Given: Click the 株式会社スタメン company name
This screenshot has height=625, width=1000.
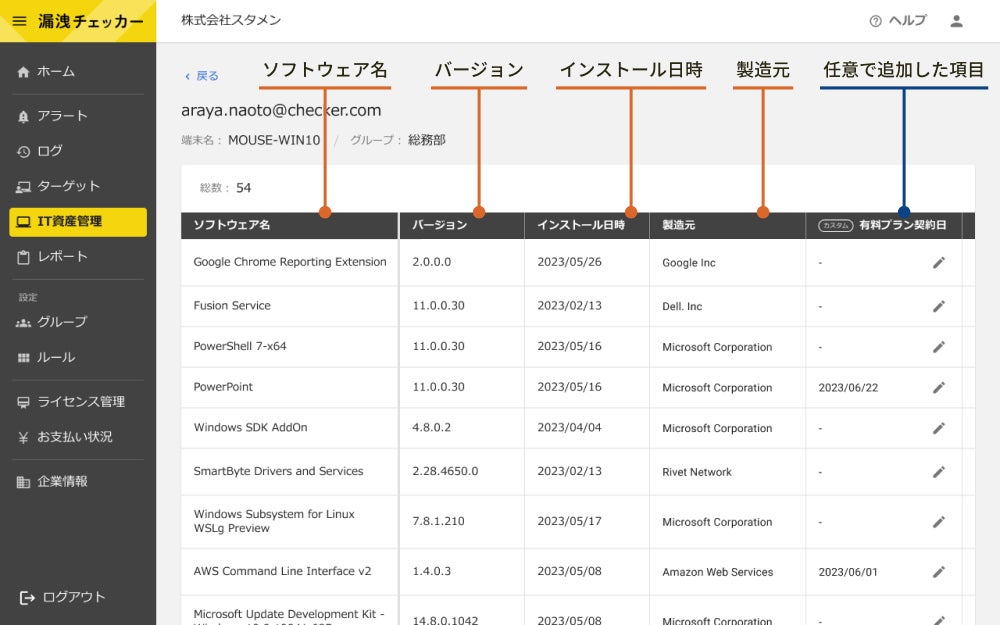Looking at the screenshot, I should (x=231, y=20).
